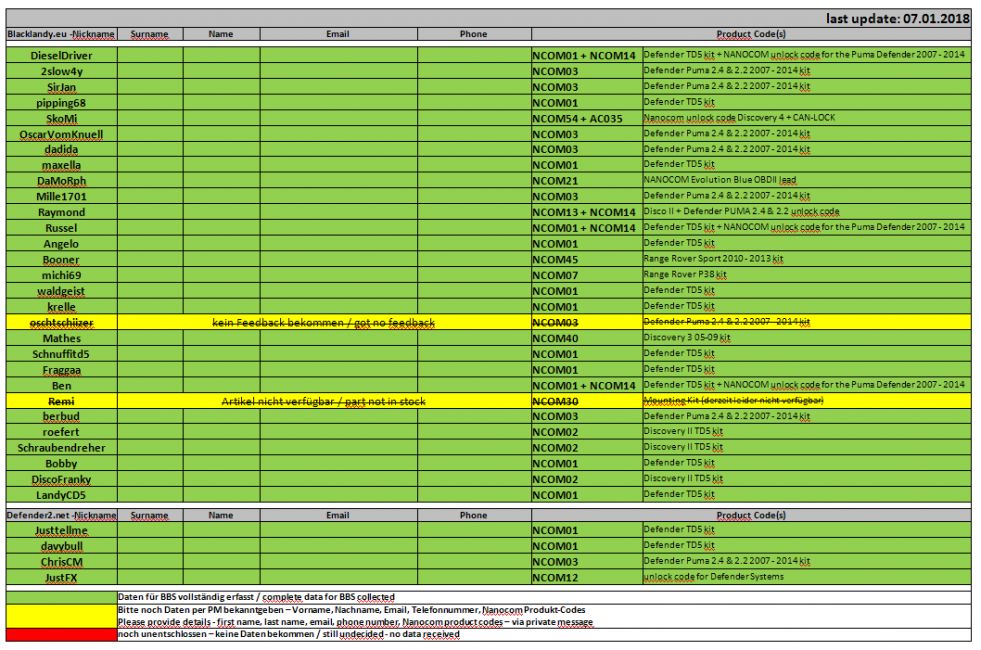
Task: Click the 'complete data for BBS collected' legend text
Action: (x=328, y=597)
